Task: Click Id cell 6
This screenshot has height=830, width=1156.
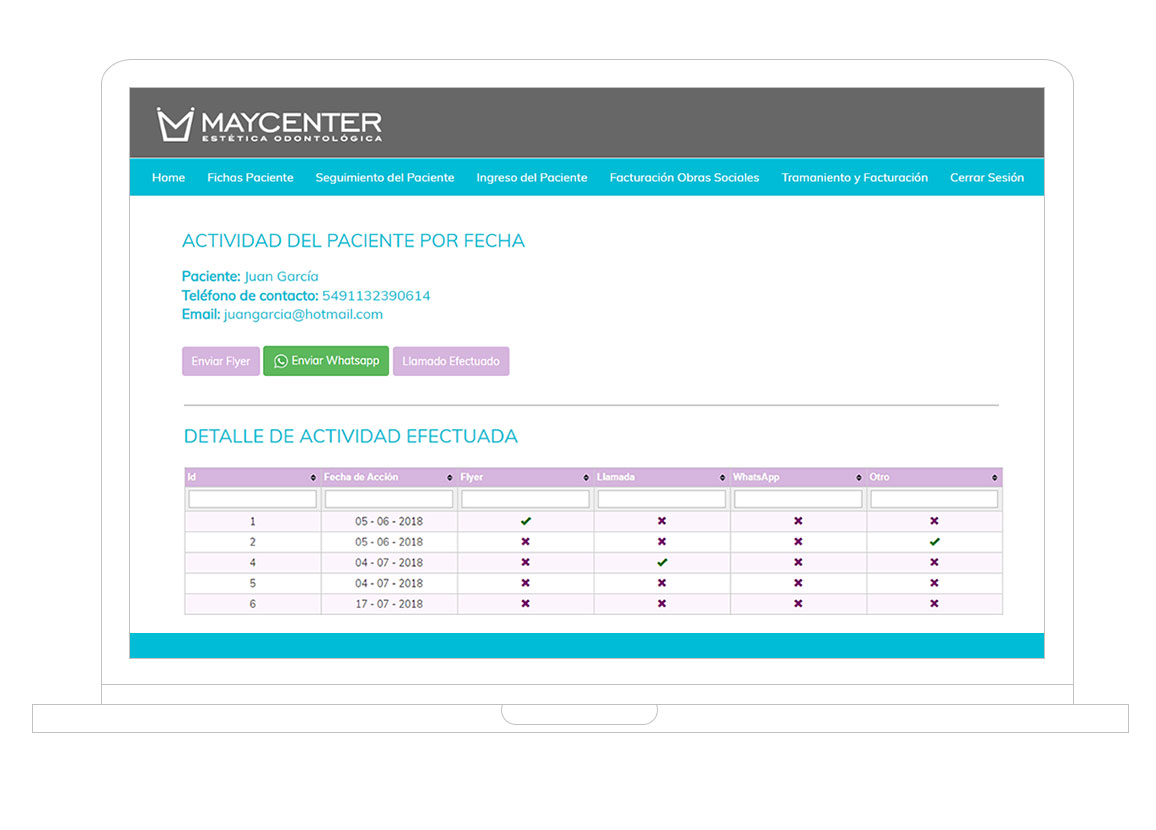Action: click(x=252, y=604)
